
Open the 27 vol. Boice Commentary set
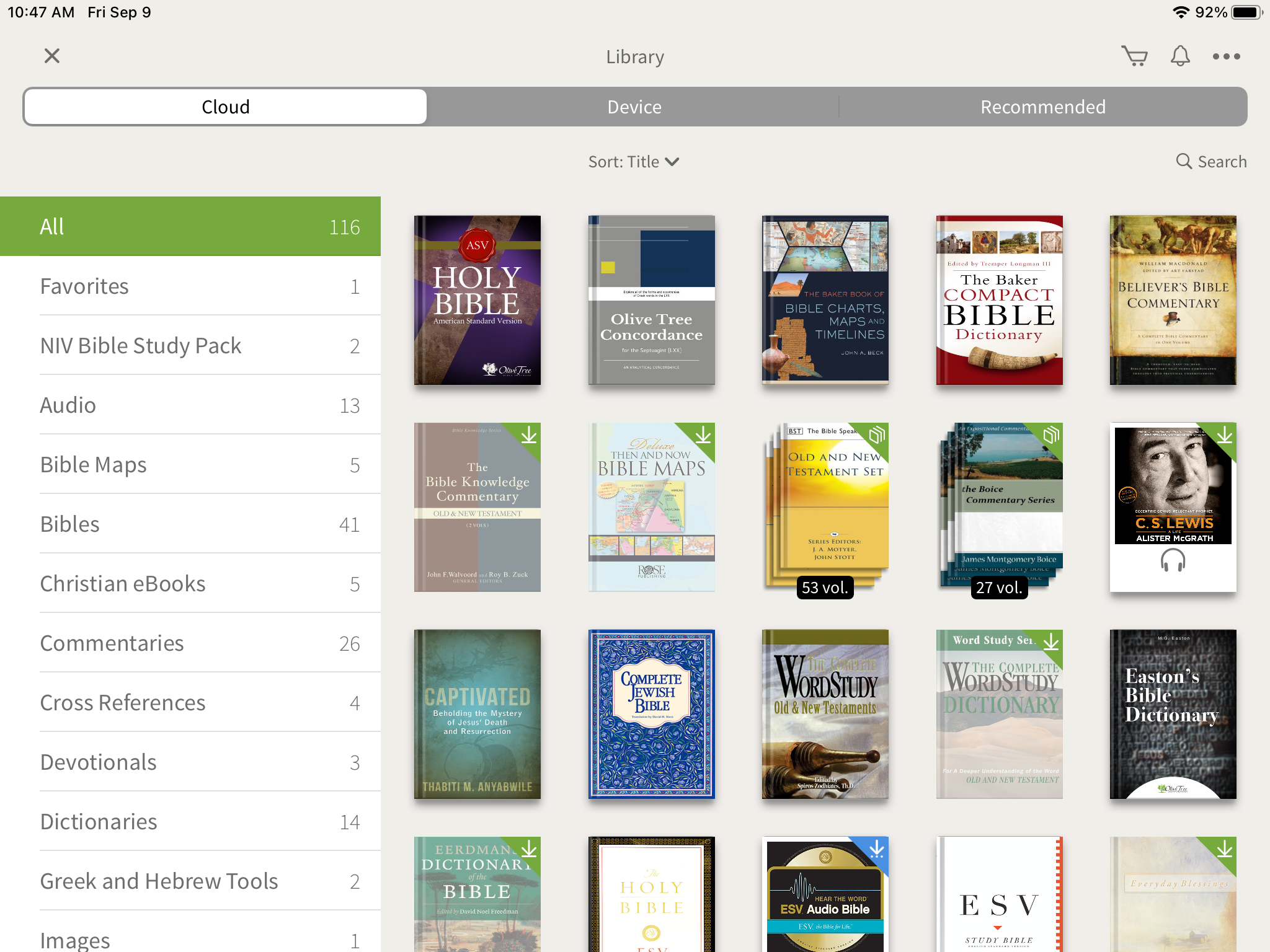[1000, 508]
